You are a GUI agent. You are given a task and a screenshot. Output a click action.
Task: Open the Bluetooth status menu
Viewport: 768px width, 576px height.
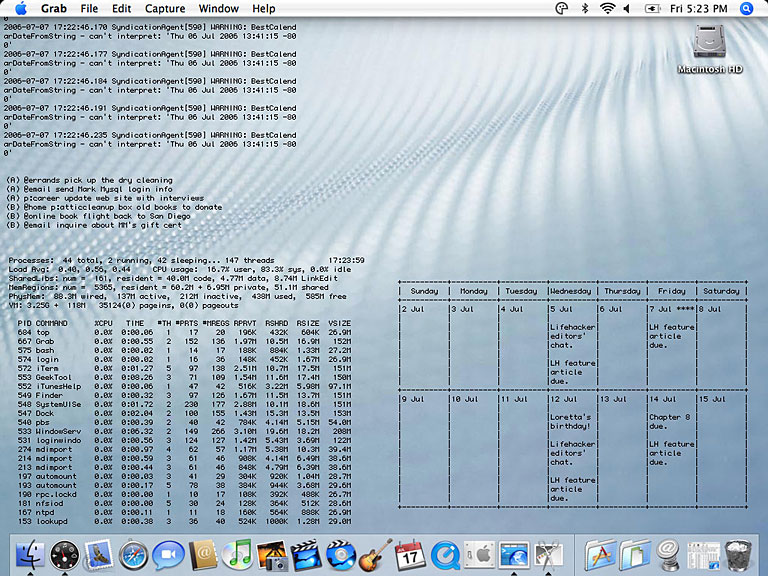585,8
